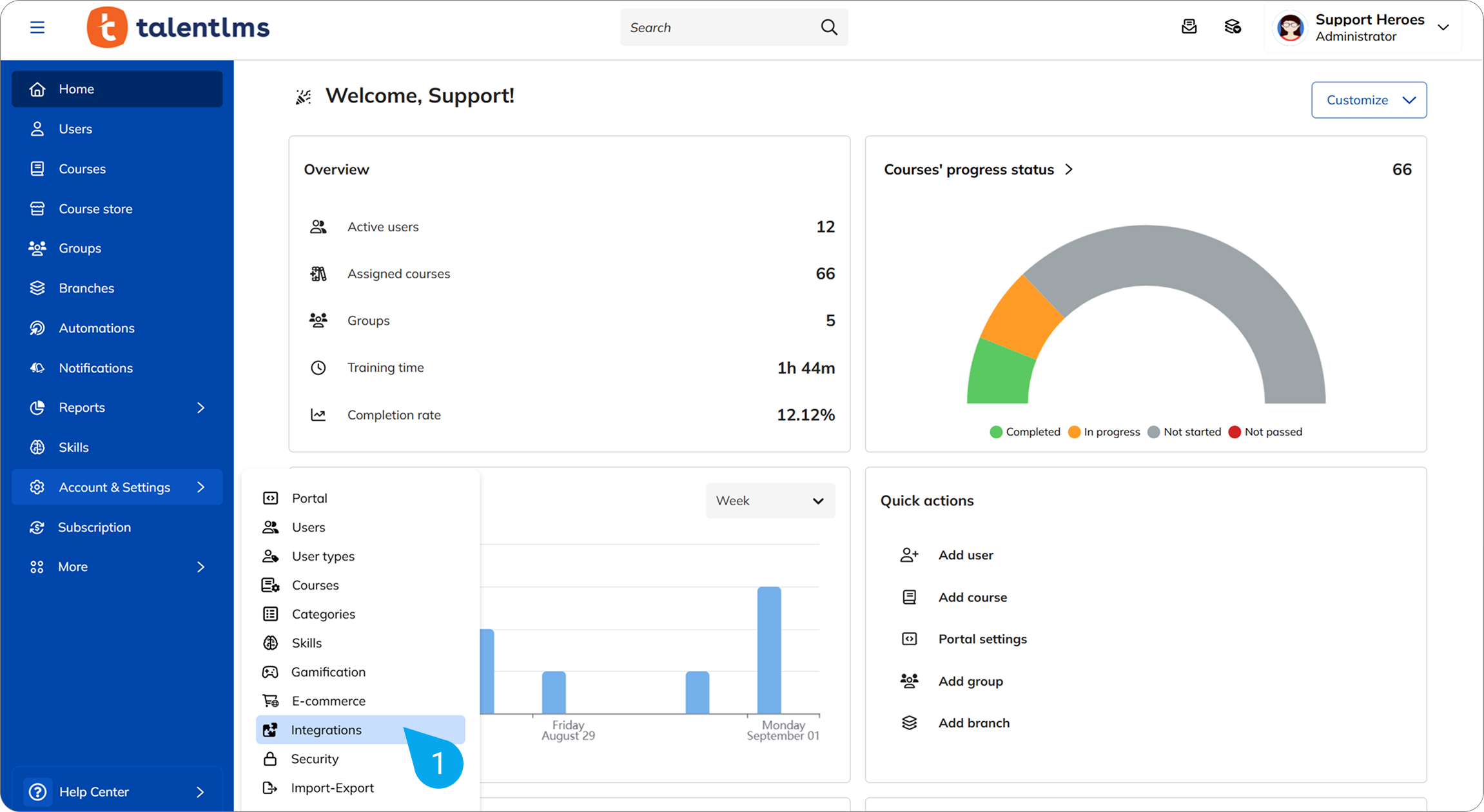
Task: Click the Automations sidebar icon
Action: (37, 328)
